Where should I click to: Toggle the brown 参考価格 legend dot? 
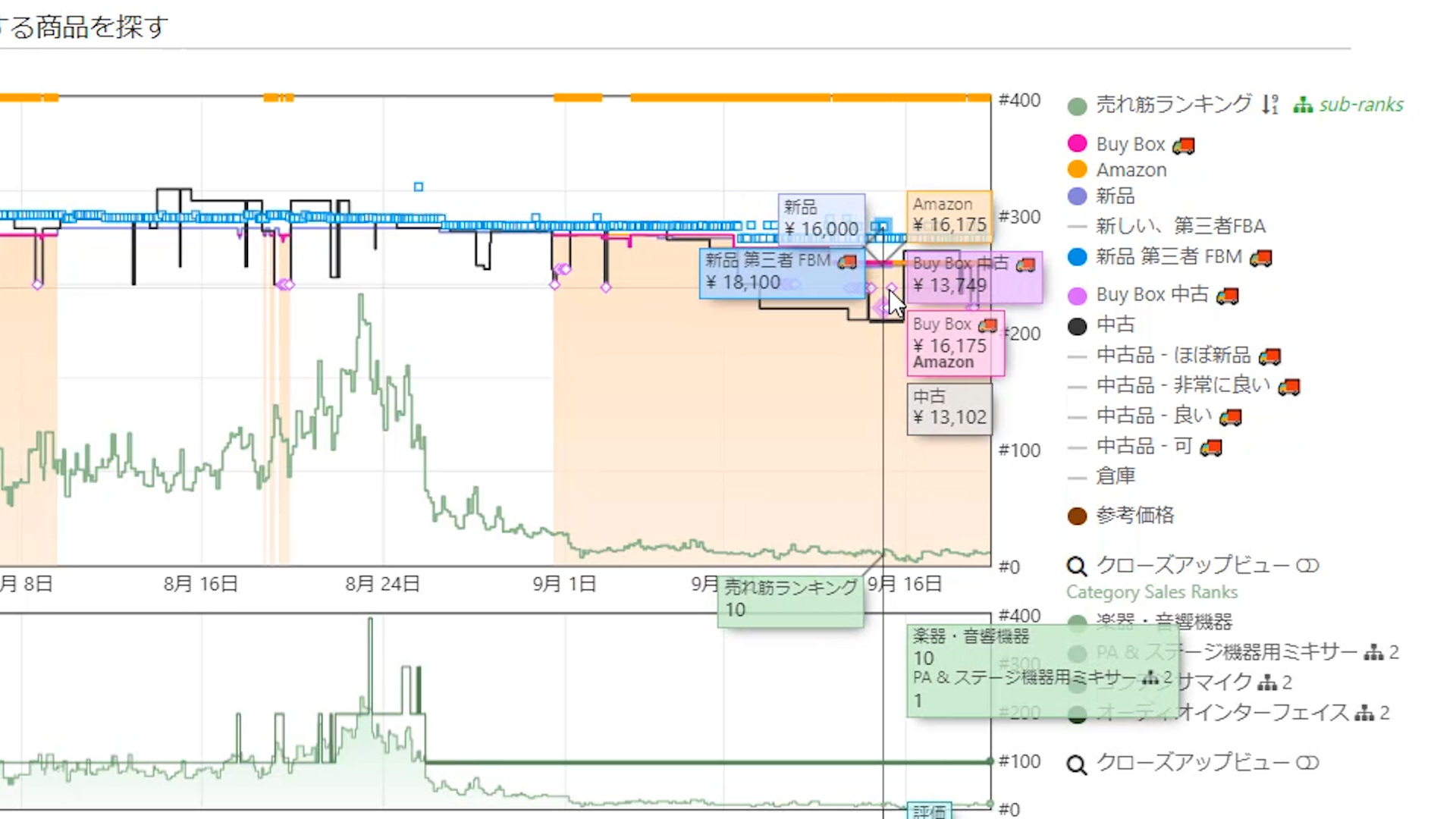(x=1077, y=516)
